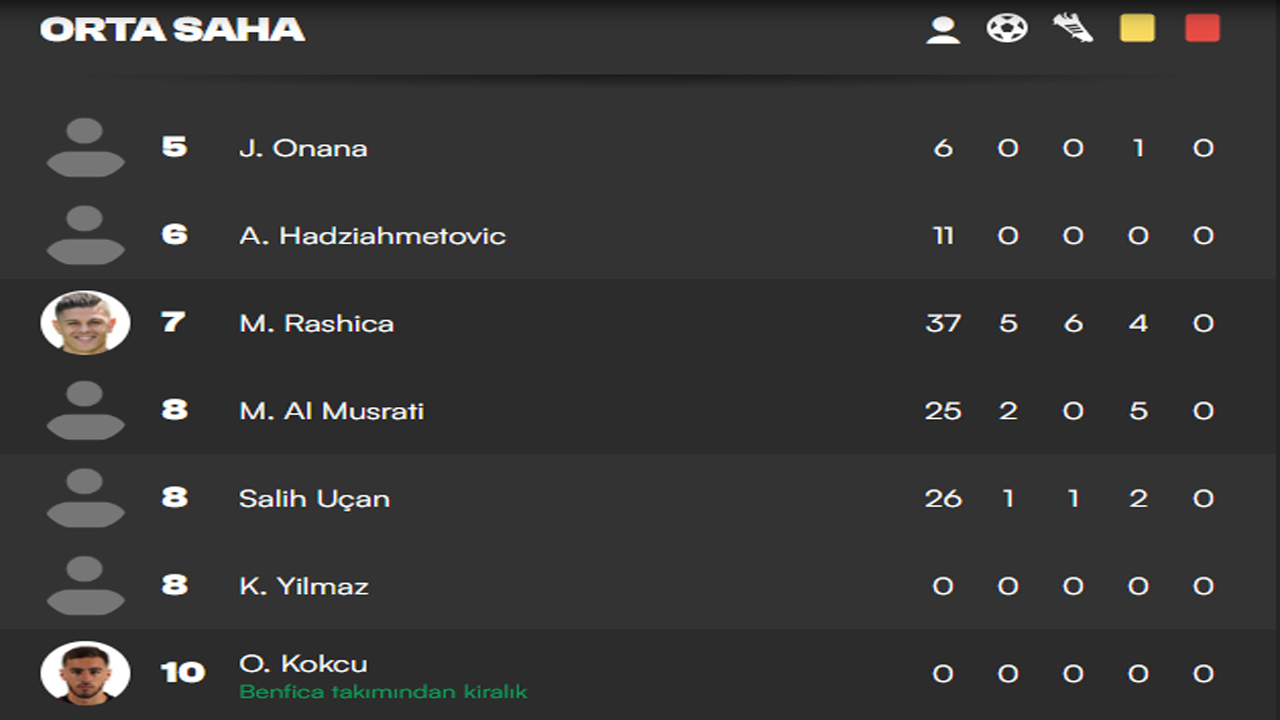Click the yellow card icon
Viewport: 1280px width, 720px height.
1137,28
